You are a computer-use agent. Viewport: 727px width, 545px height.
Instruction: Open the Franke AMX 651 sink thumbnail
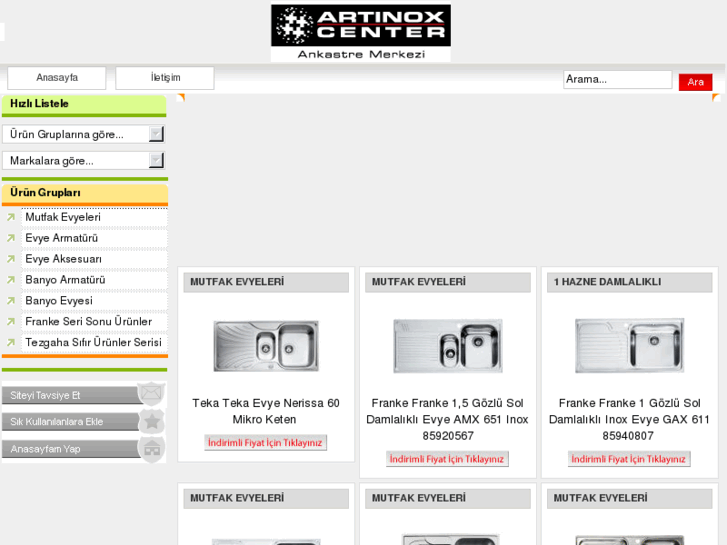point(448,346)
